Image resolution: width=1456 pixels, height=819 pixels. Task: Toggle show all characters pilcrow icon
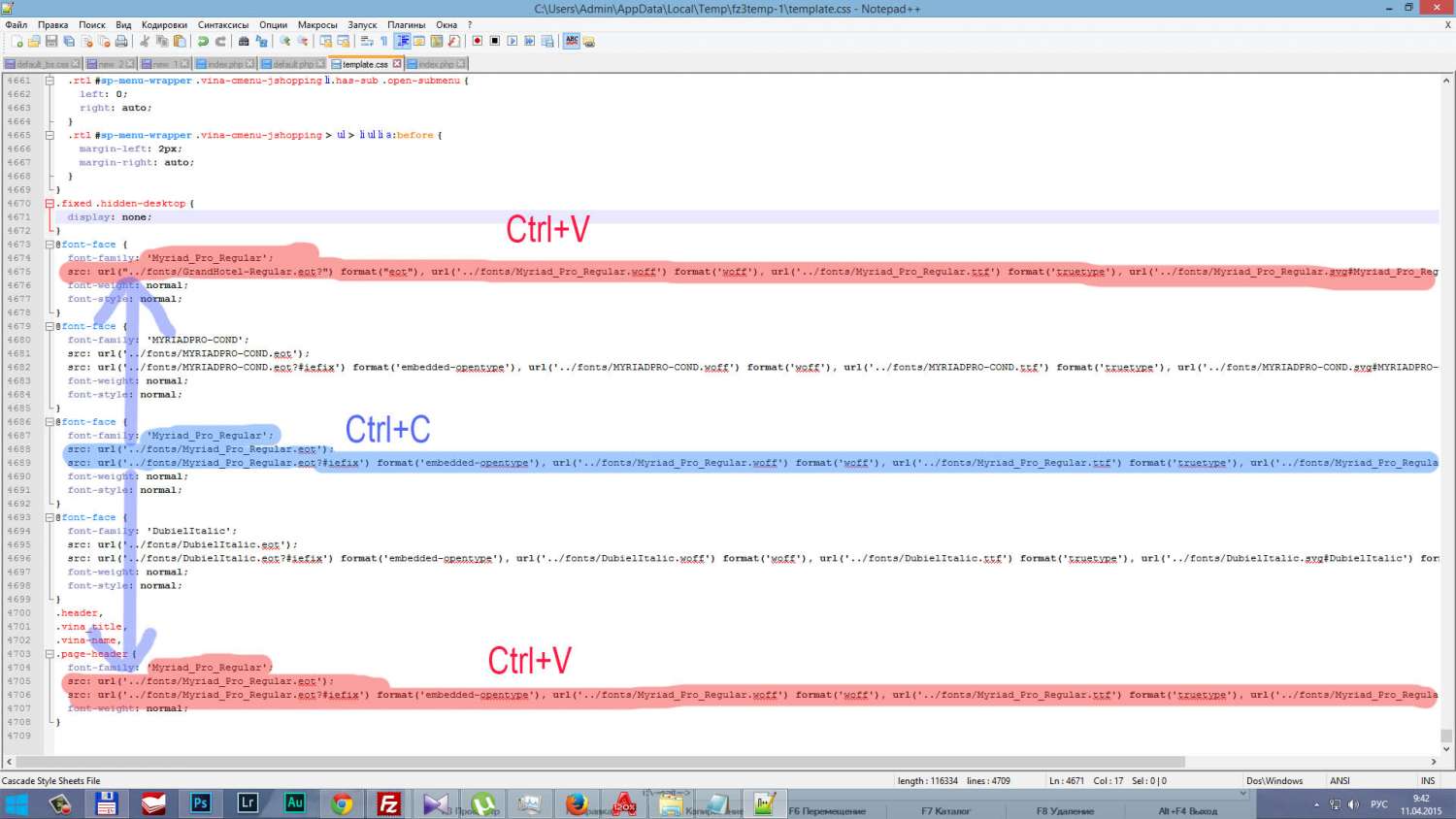tap(384, 41)
